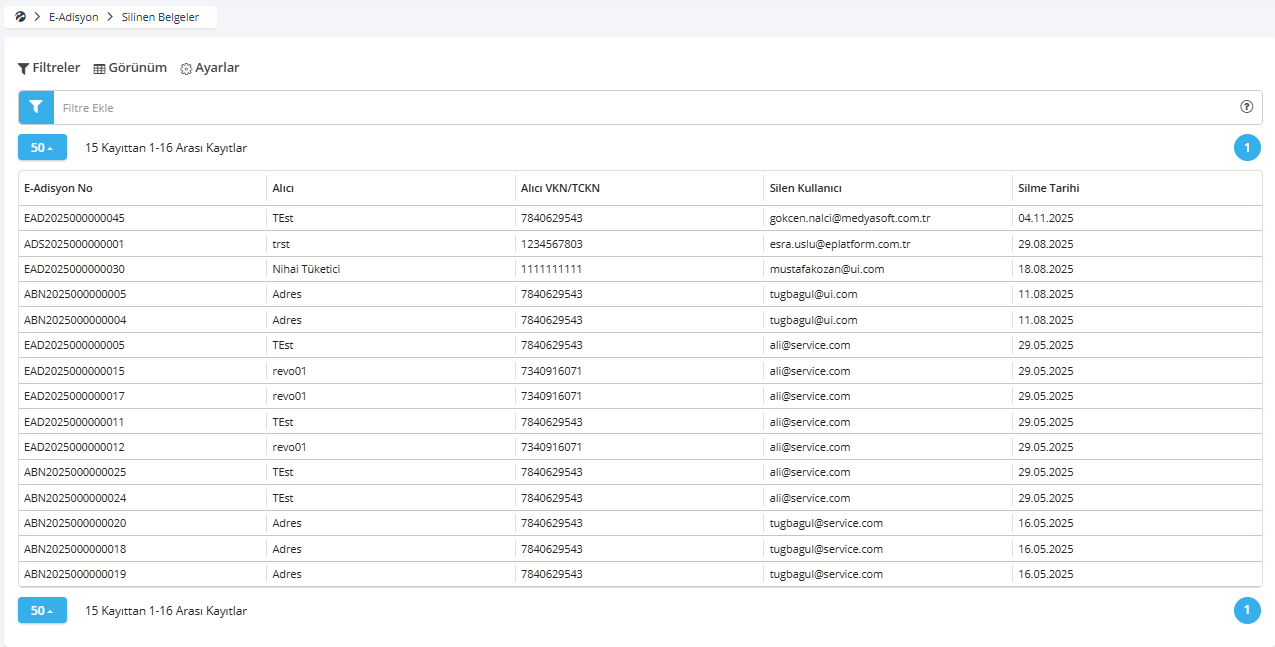
Task: Select row EAD2025000000045
Action: (x=640, y=218)
